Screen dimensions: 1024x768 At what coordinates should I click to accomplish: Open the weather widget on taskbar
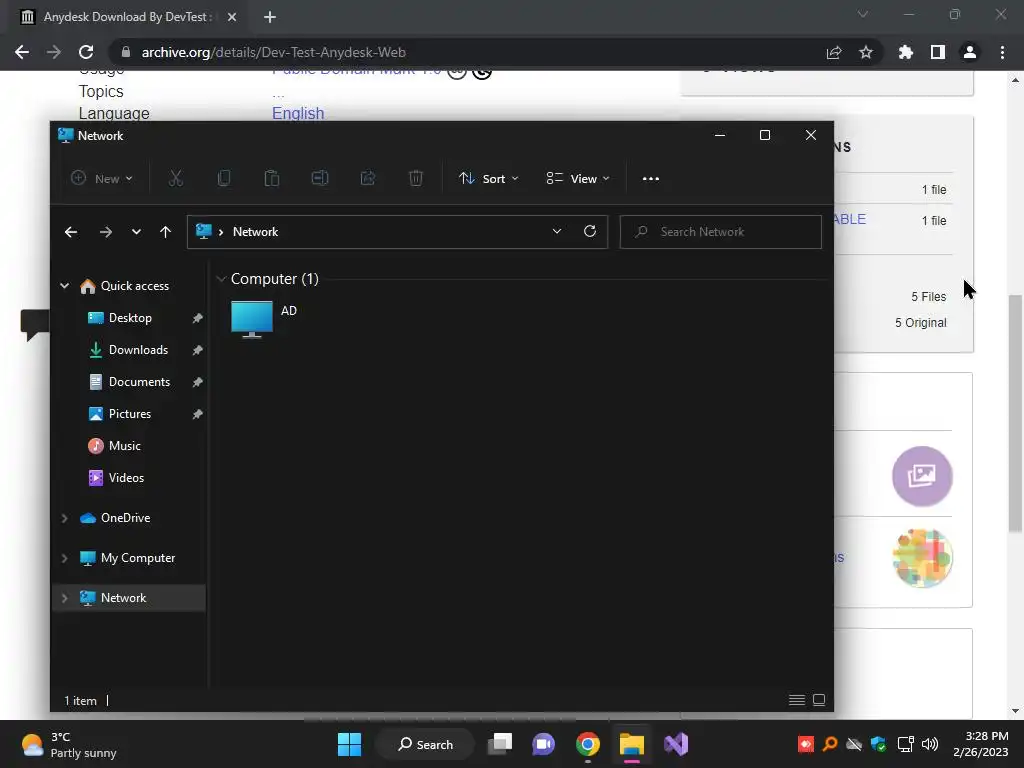tap(68, 744)
